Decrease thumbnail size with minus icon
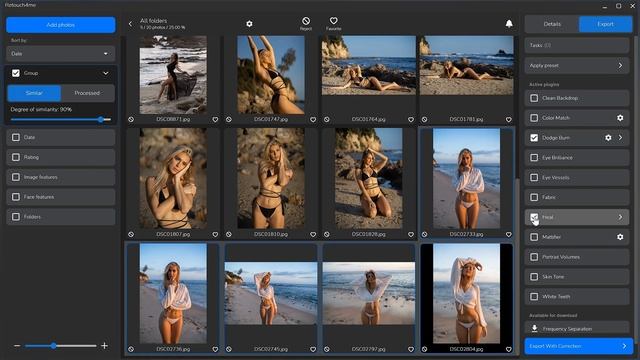Viewport: 640px width, 360px height. 17,346
